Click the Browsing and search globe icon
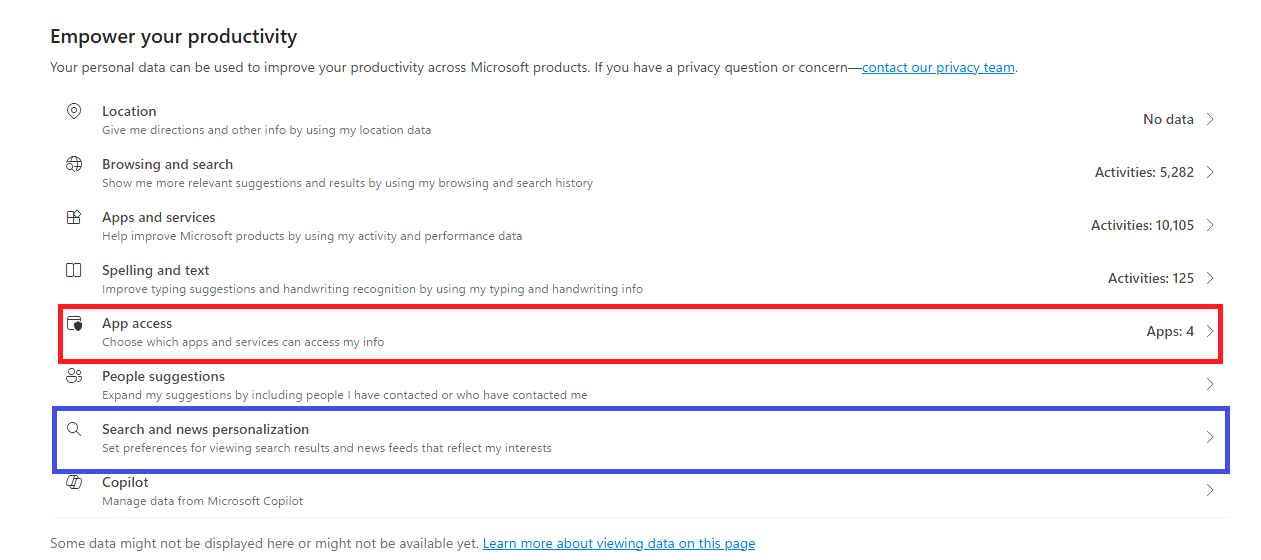 [x=74, y=164]
